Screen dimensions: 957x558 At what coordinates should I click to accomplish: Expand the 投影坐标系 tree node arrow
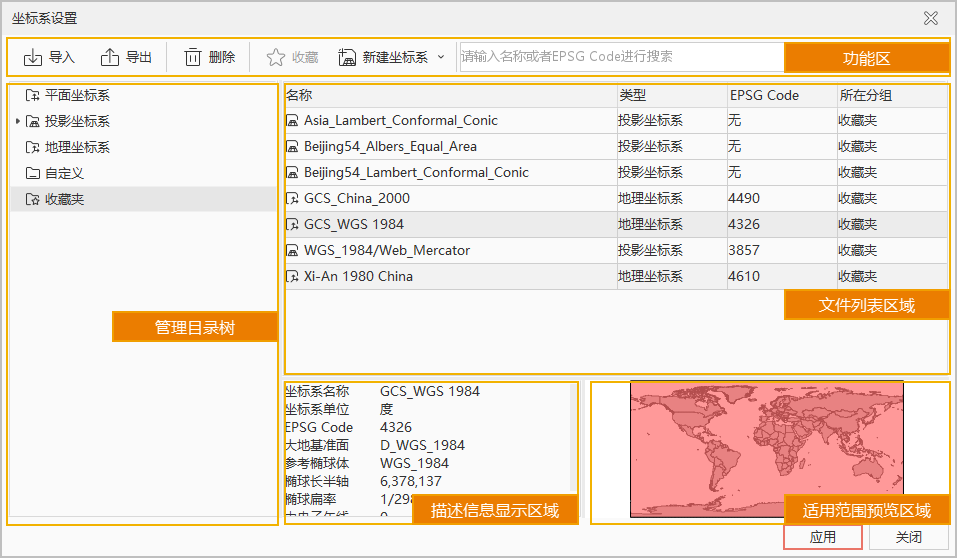18,121
